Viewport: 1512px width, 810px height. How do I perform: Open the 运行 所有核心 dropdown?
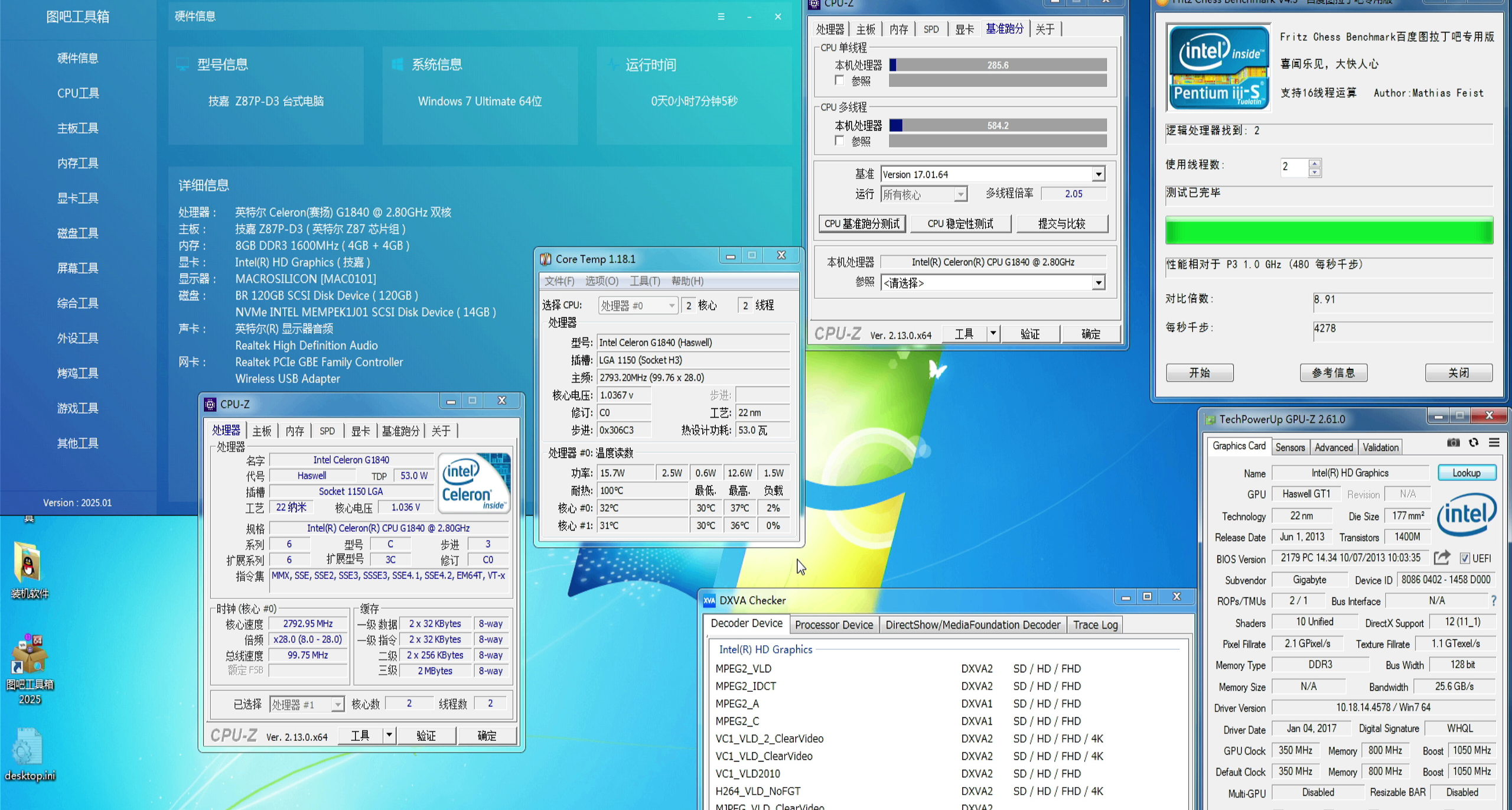click(x=960, y=194)
